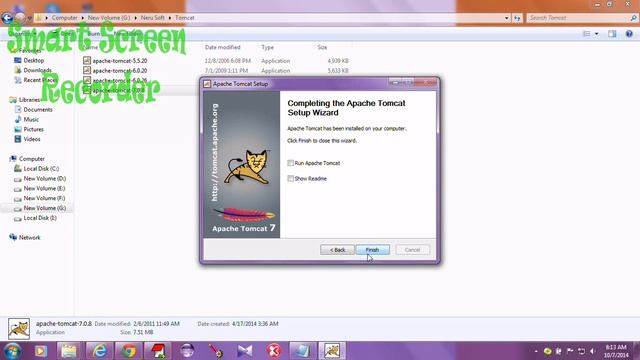Tick the Show Readme checkbox
The height and width of the screenshot is (360, 640).
[291, 178]
